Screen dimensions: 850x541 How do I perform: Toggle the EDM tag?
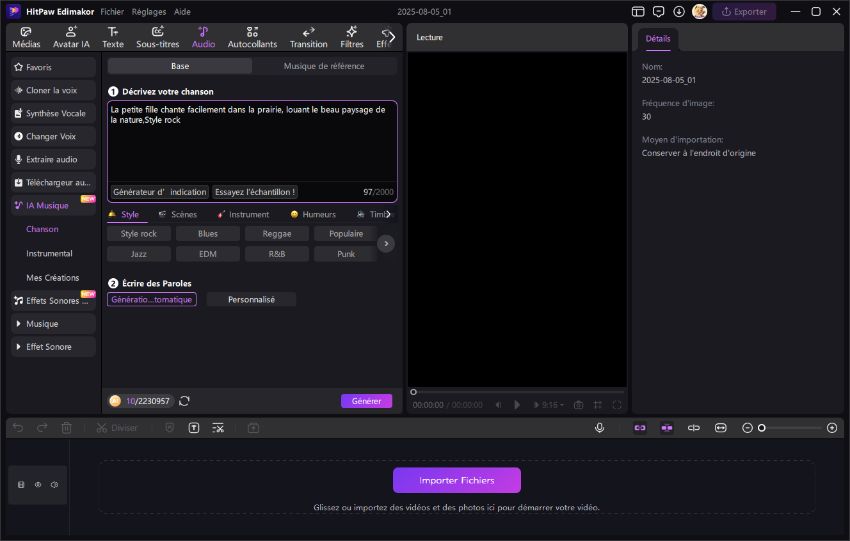(208, 254)
